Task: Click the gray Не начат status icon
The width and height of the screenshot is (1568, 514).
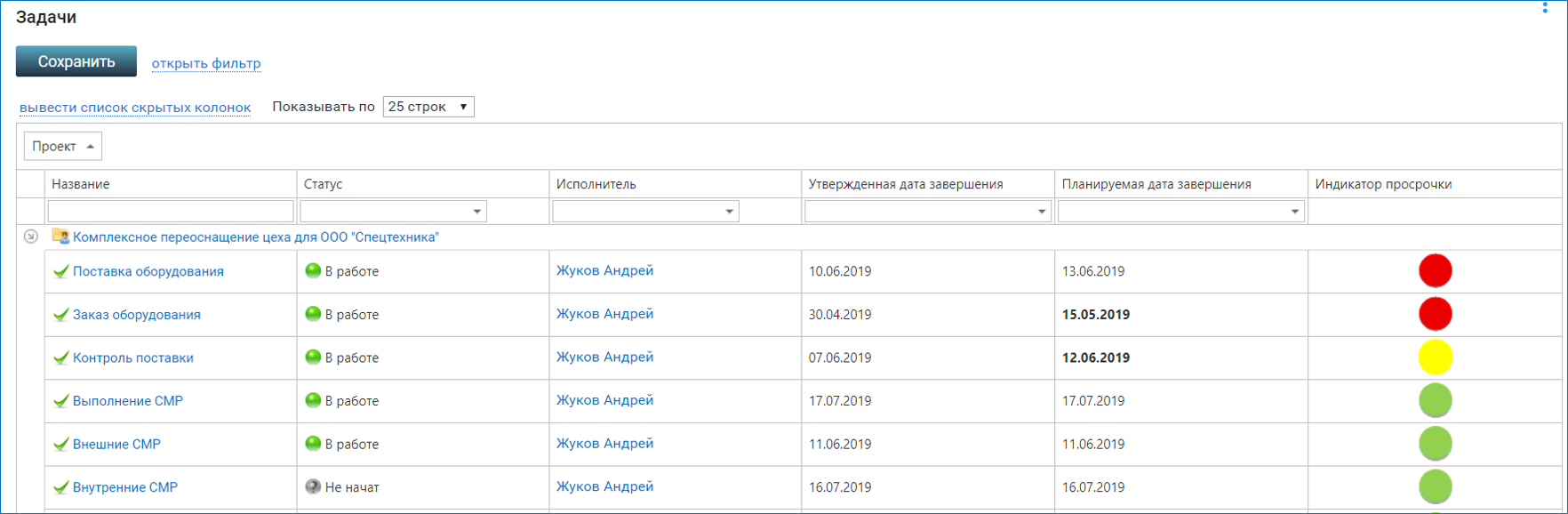Action: coord(313,486)
